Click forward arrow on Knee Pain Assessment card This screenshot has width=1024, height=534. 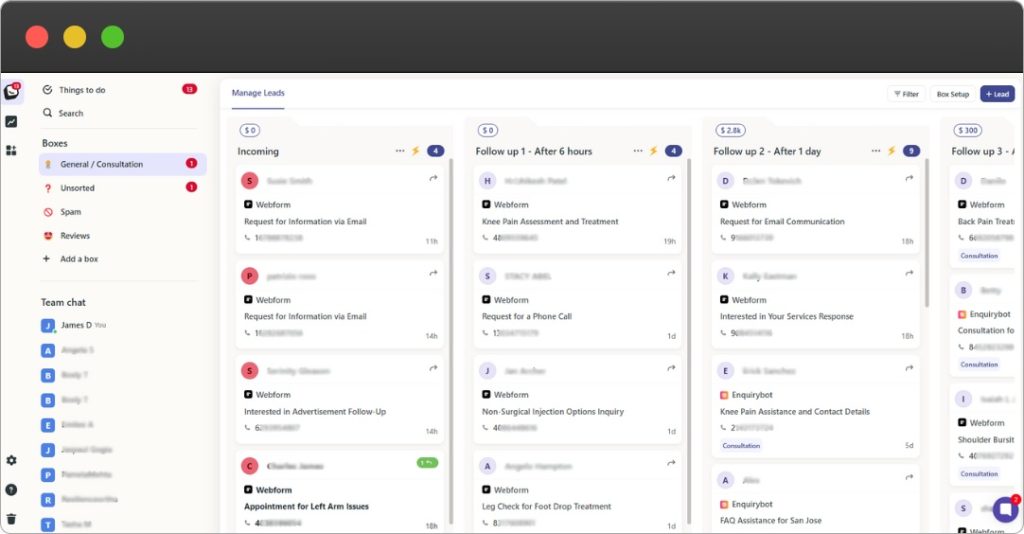[x=671, y=178]
